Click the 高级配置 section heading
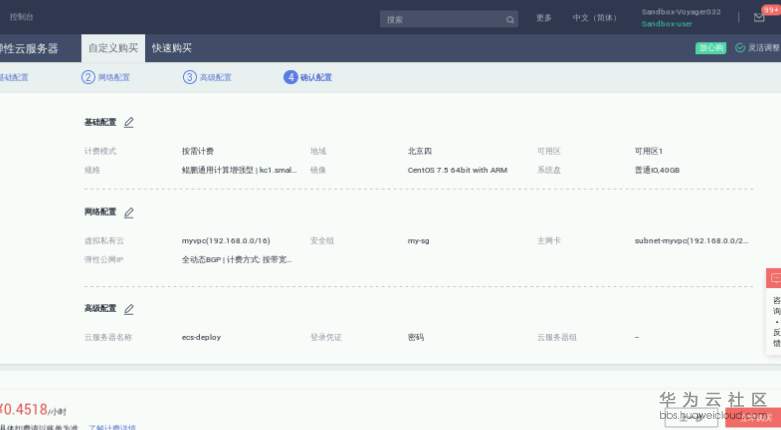The image size is (781, 430). [100, 308]
